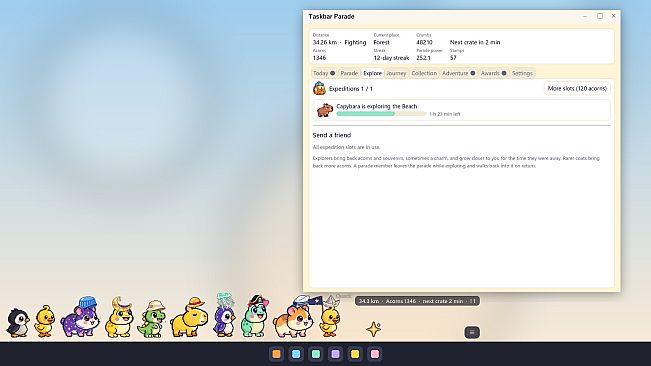
Task: Switch to the Adventure tab
Action: (458, 73)
